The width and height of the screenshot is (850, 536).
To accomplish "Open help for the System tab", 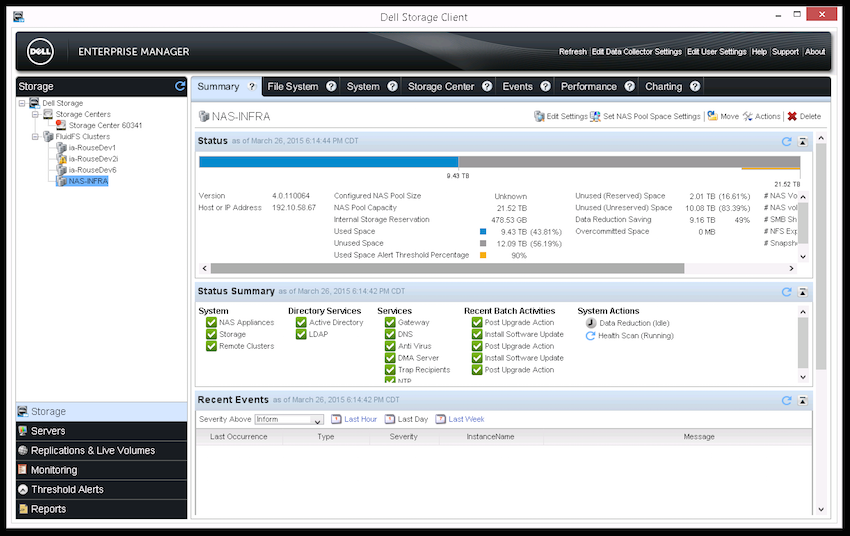I will point(392,86).
